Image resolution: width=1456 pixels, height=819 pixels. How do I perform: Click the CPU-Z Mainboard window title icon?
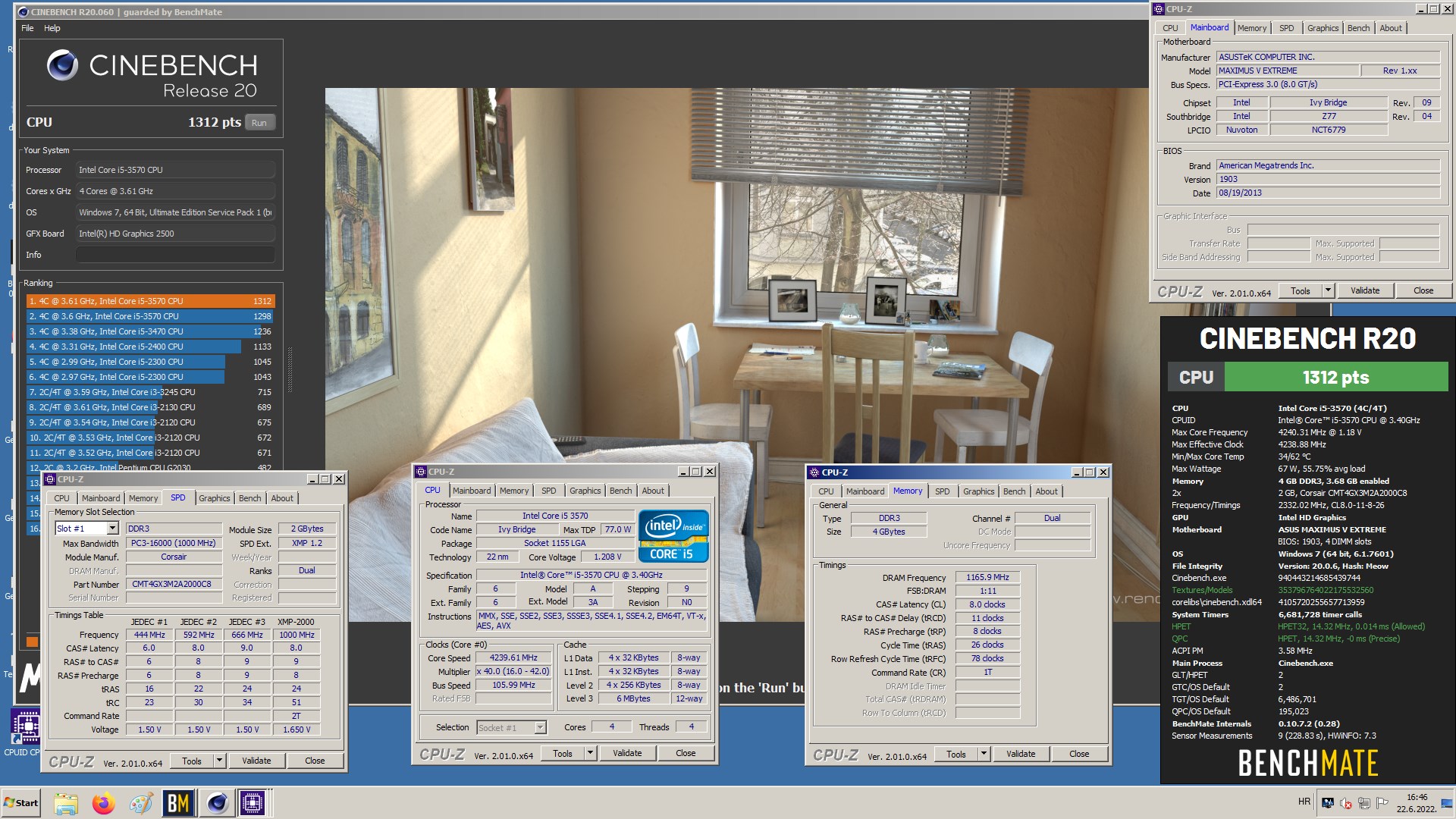click(1159, 9)
